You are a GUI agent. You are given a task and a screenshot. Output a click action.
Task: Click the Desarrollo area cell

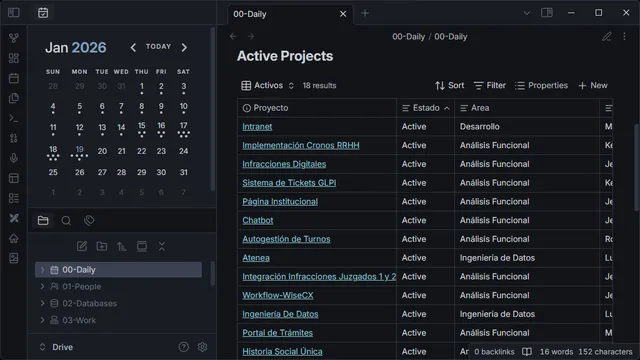click(527, 127)
